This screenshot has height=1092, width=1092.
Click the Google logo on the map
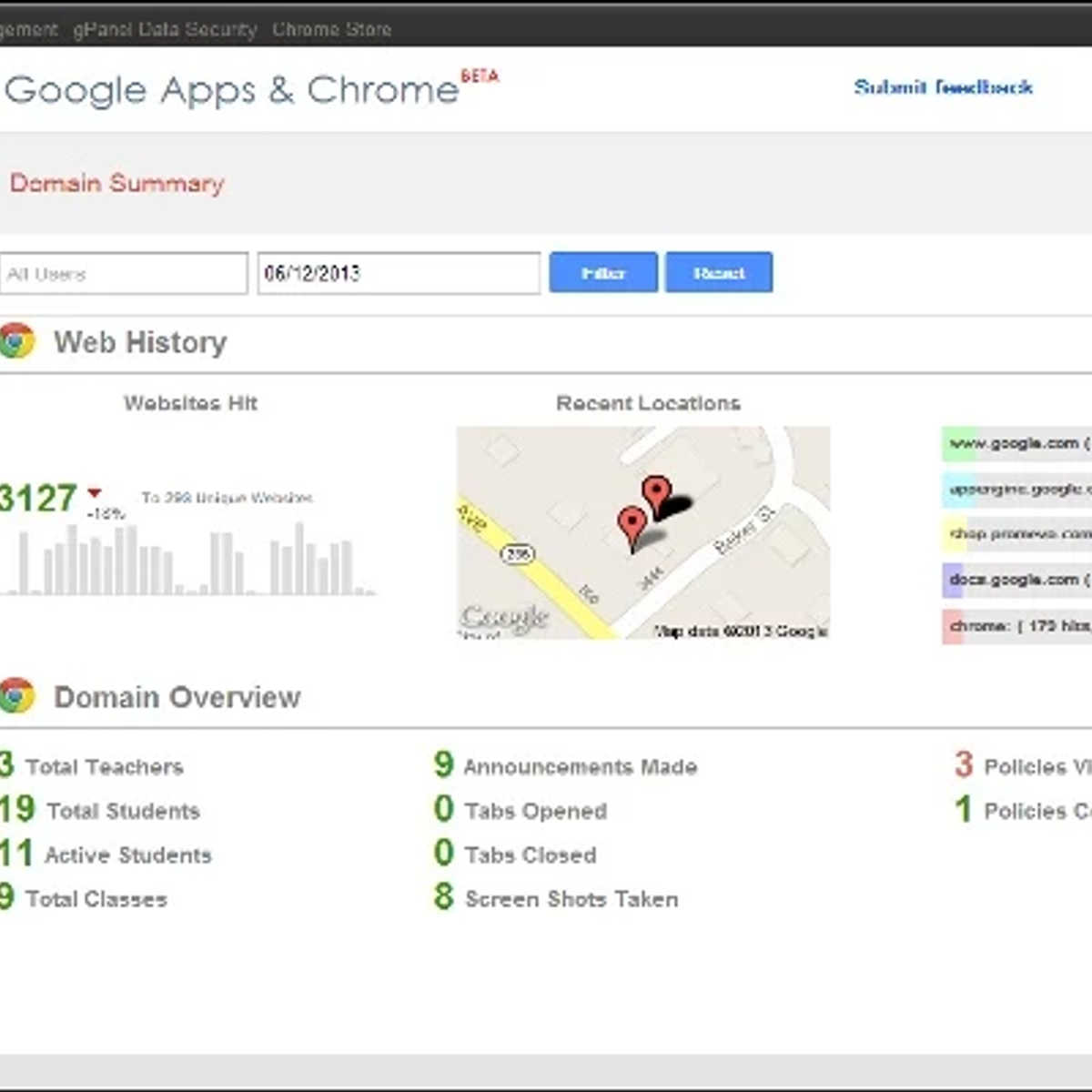[504, 619]
